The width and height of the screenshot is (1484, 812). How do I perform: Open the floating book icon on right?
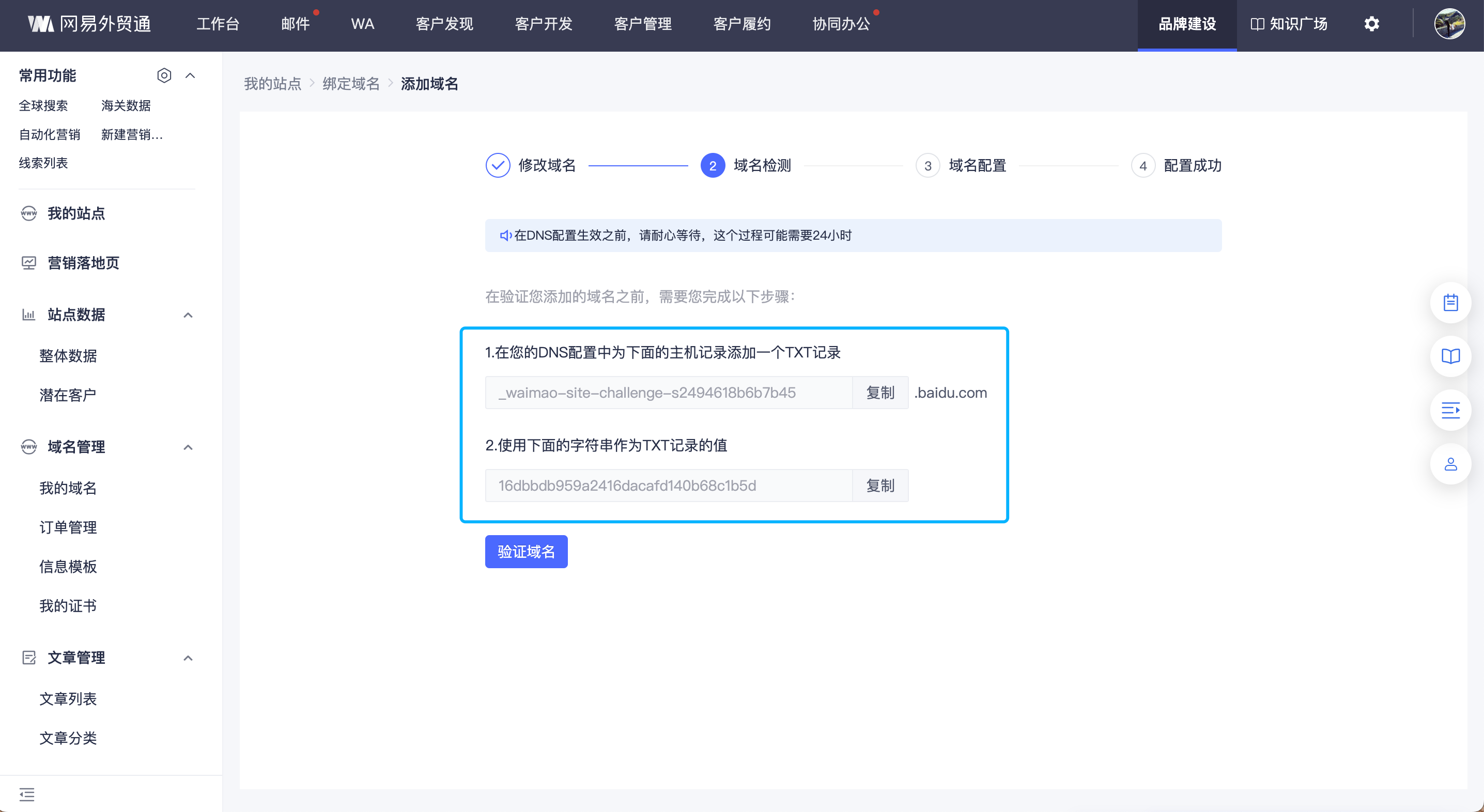(1450, 356)
